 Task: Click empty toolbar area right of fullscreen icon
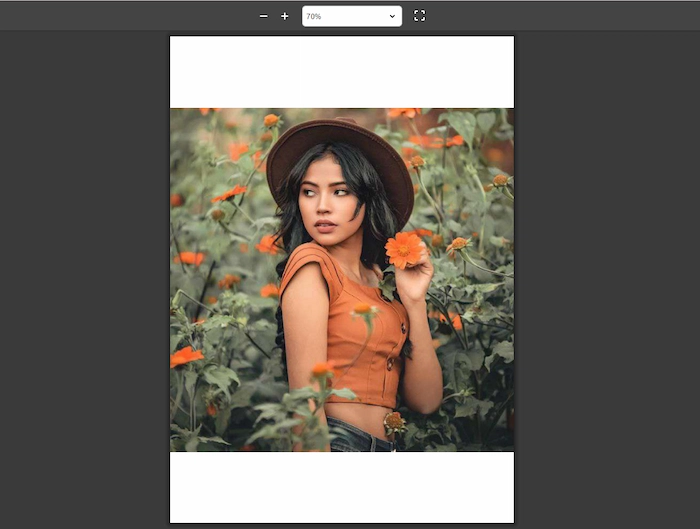click(560, 16)
